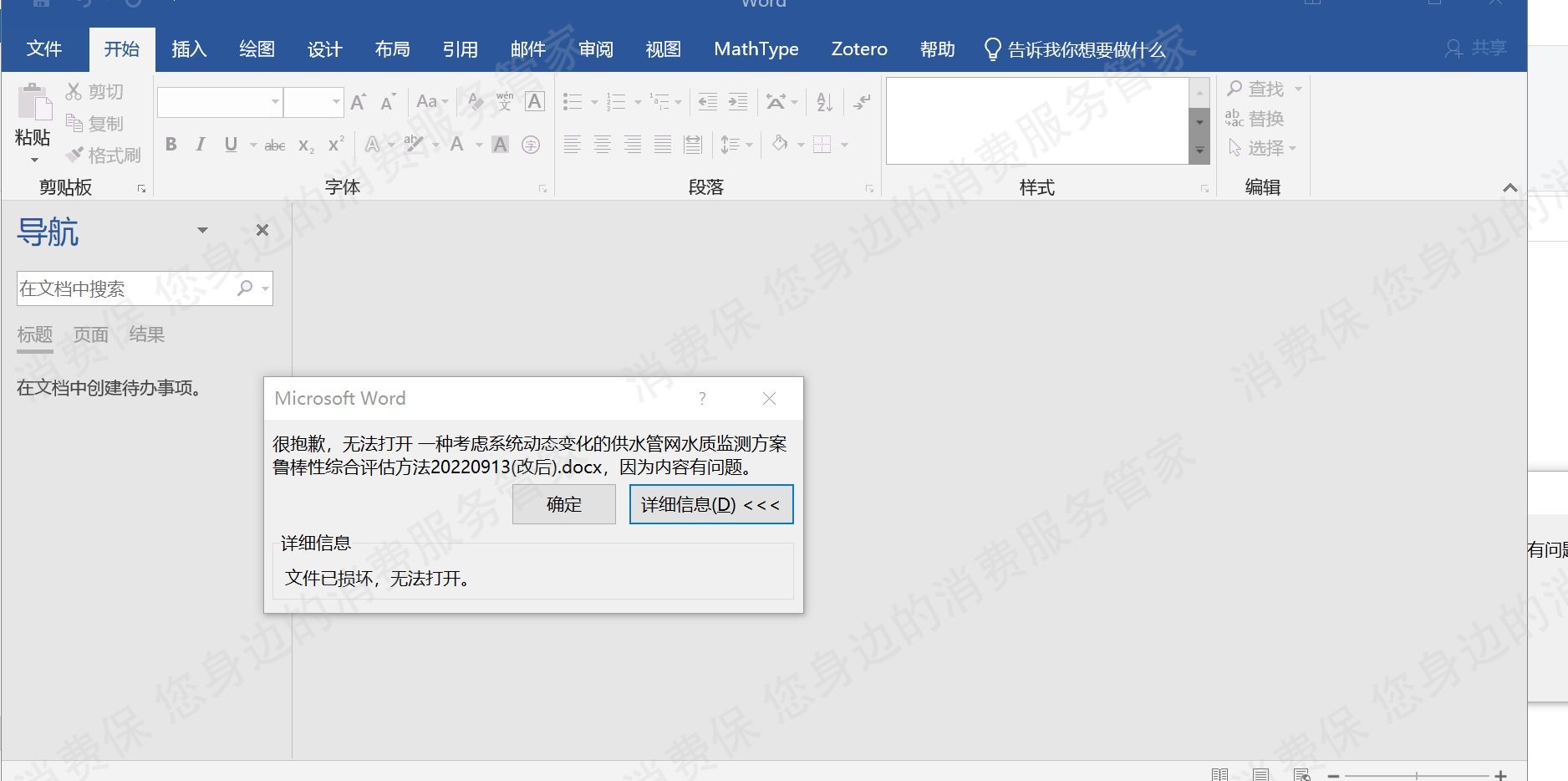Image resolution: width=1568 pixels, height=781 pixels.
Task: Click the Copy (复制) button
Action: pyautogui.click(x=94, y=123)
